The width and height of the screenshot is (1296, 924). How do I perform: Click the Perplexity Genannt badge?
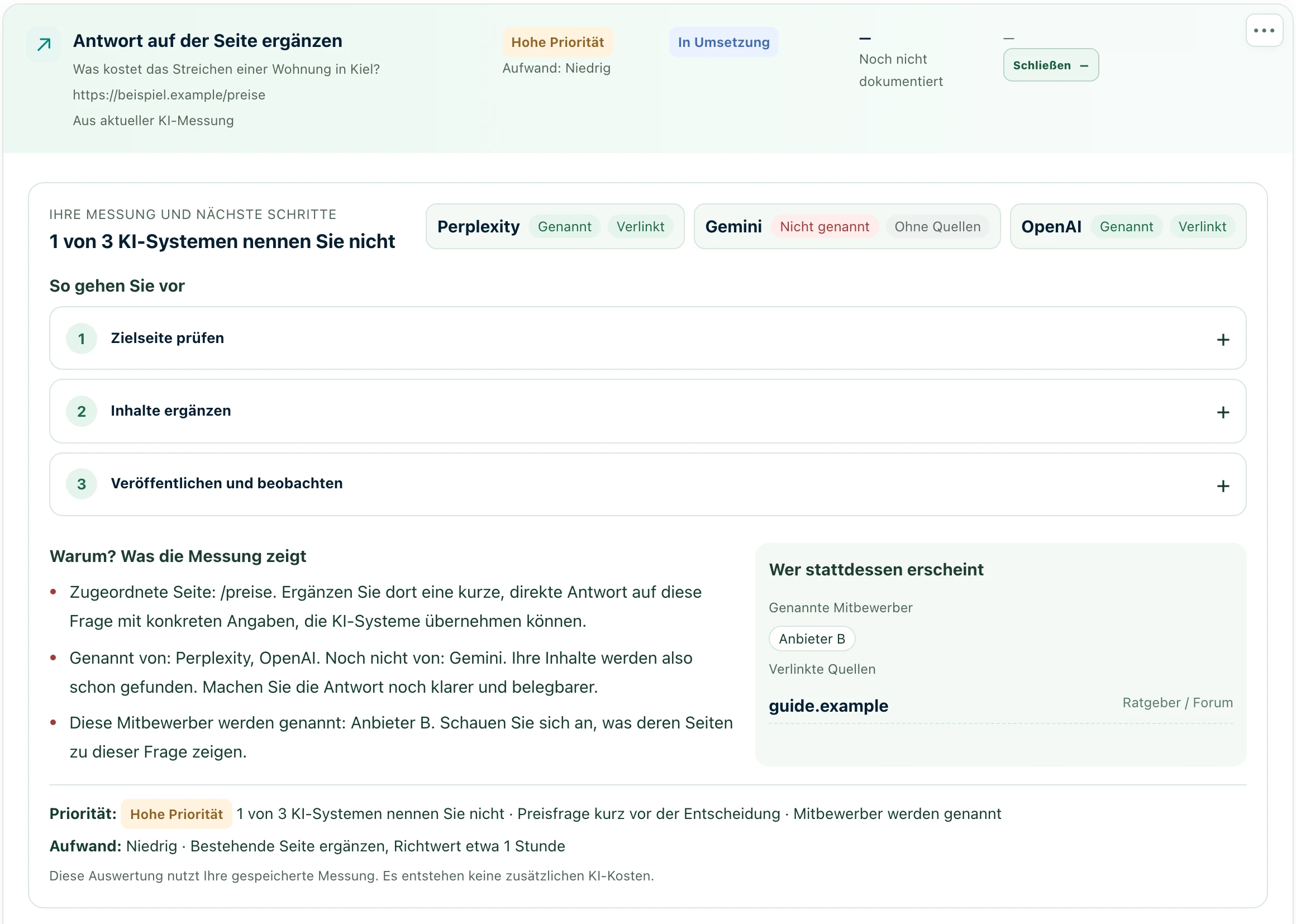[564, 226]
